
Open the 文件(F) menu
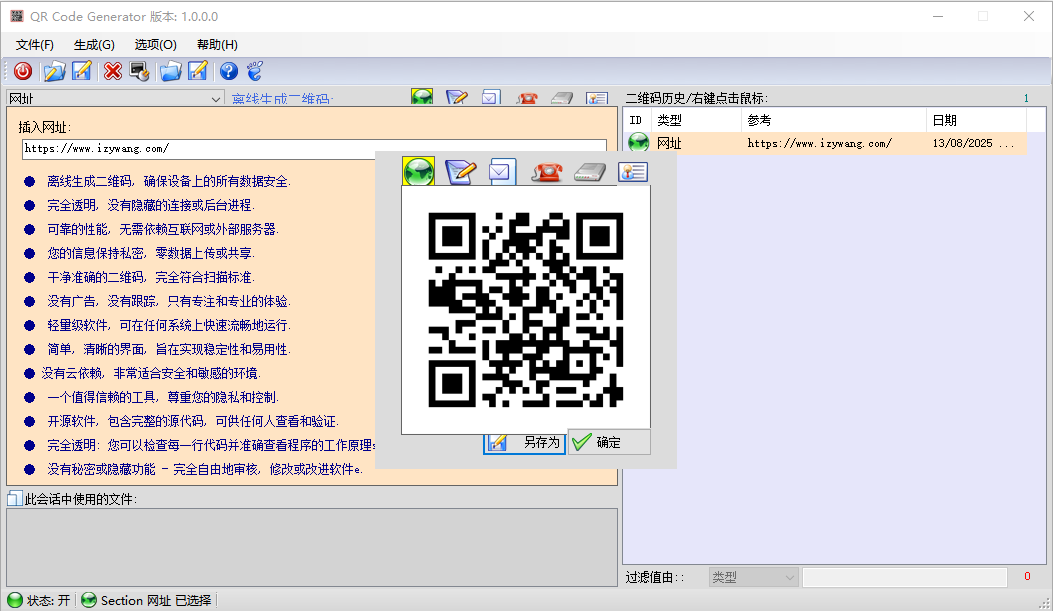tap(35, 45)
